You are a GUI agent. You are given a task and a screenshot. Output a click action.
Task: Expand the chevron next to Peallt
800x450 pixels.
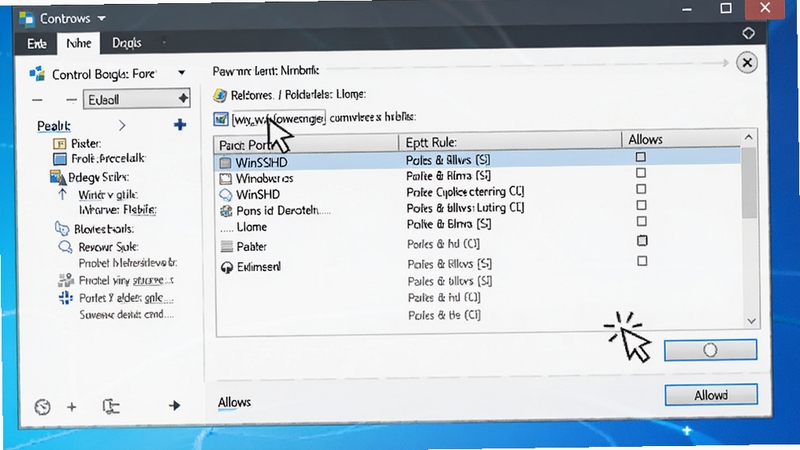[x=122, y=126]
